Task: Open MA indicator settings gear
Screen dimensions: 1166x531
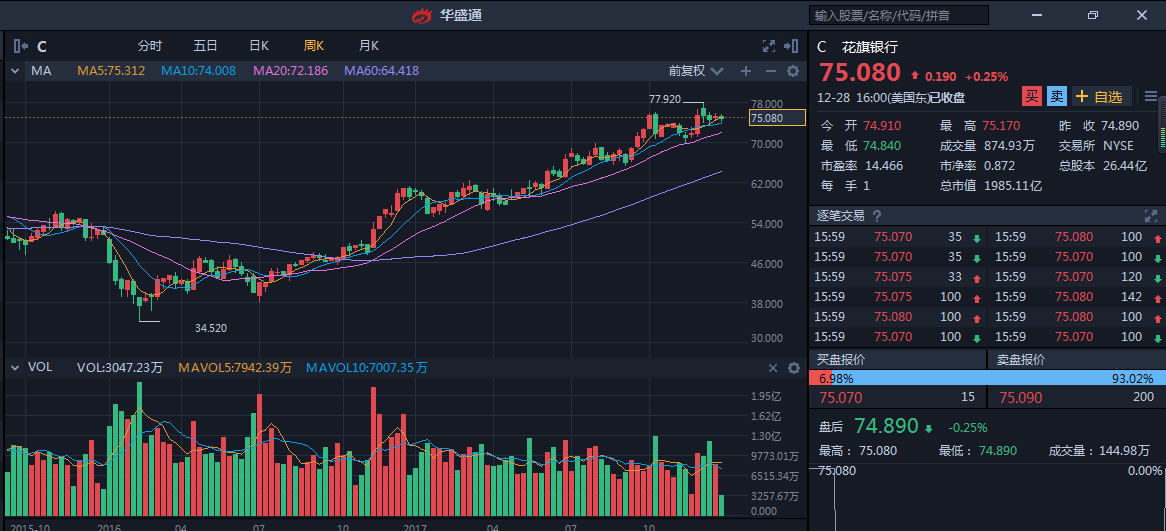Action: (793, 71)
